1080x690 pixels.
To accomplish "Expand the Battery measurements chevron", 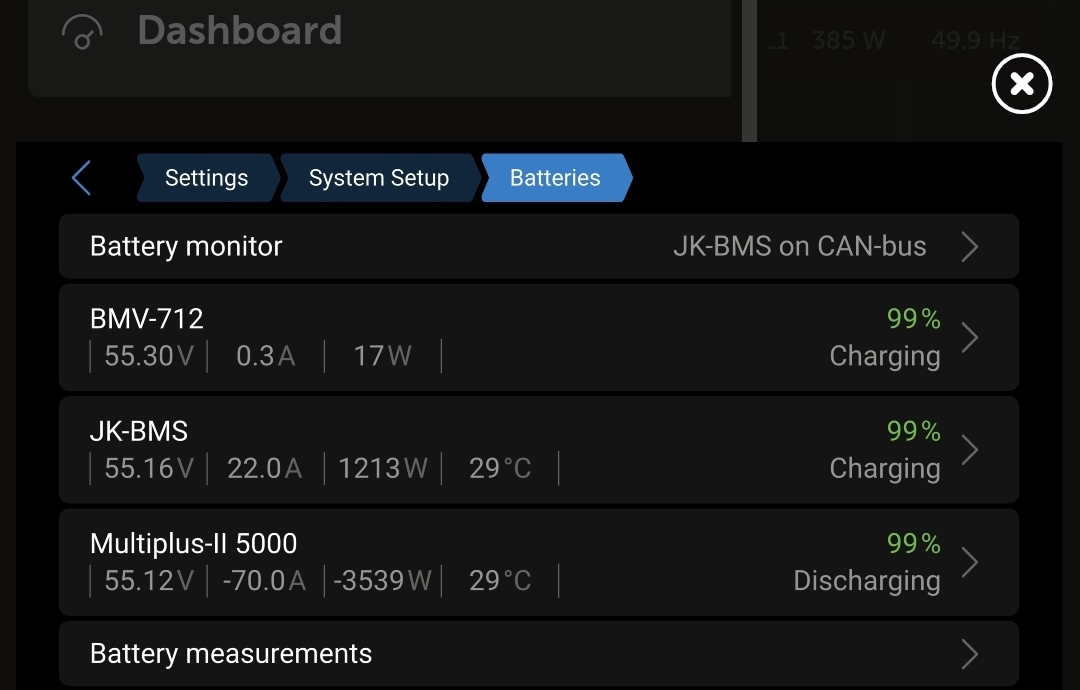I will tap(969, 654).
